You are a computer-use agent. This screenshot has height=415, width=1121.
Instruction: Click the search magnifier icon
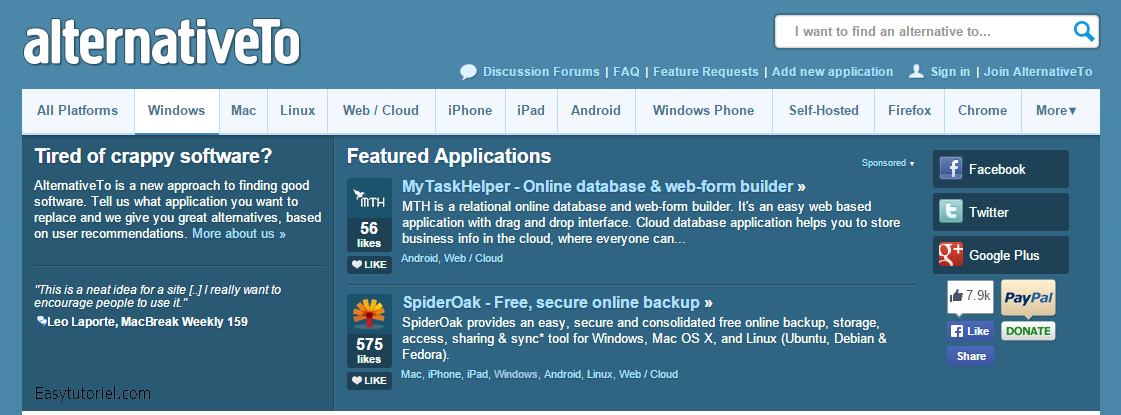[x=1084, y=31]
